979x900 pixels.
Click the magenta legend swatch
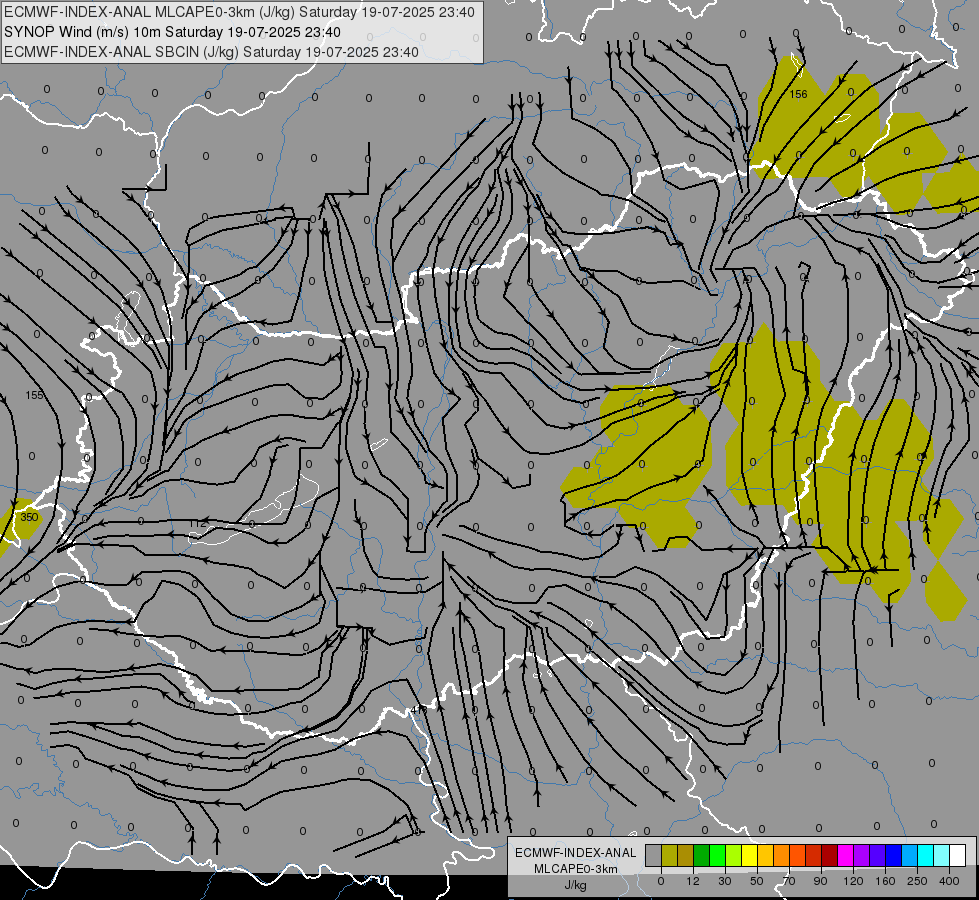pos(846,855)
